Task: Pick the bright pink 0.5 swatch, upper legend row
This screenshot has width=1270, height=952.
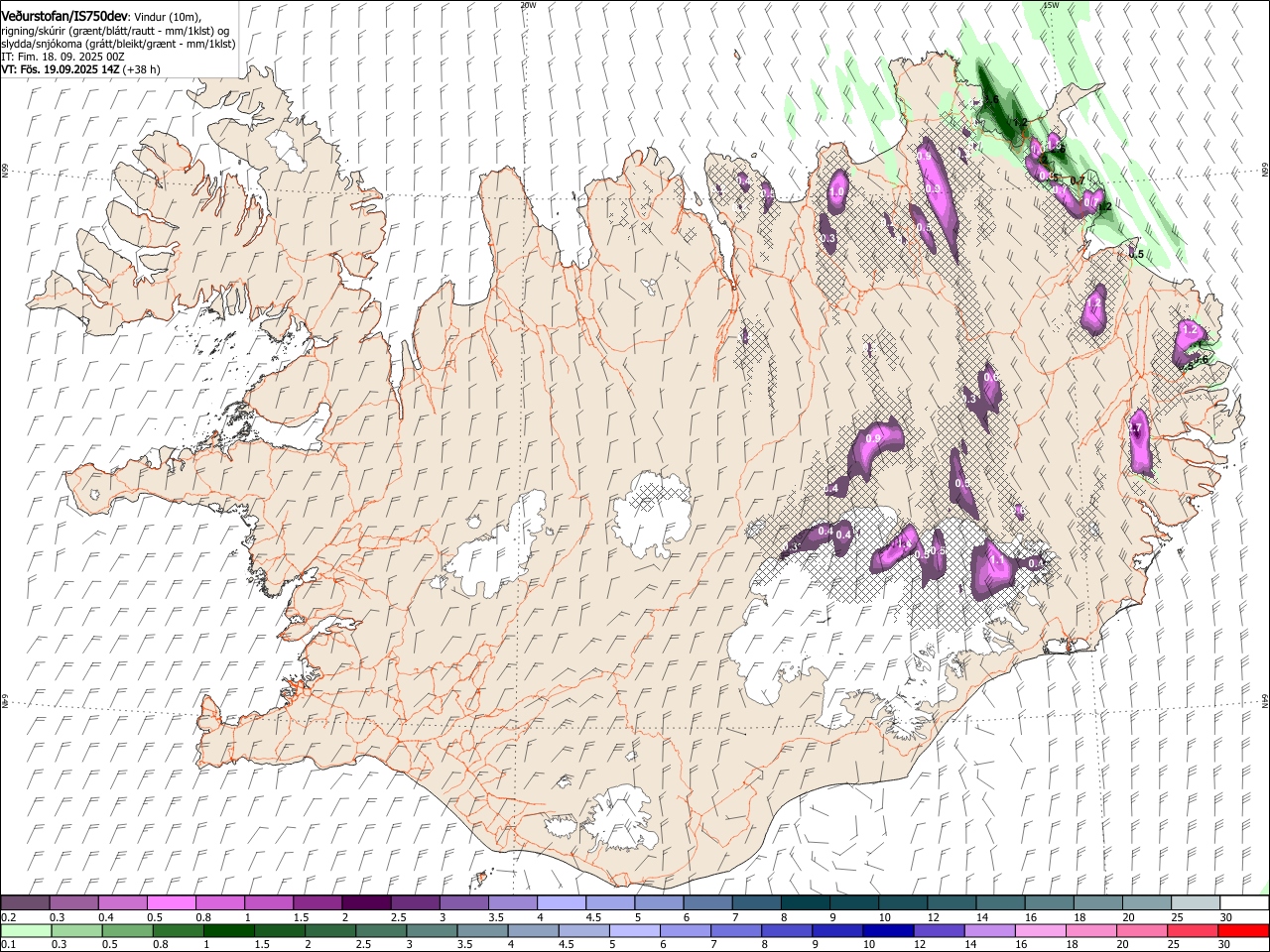Action: (x=171, y=903)
